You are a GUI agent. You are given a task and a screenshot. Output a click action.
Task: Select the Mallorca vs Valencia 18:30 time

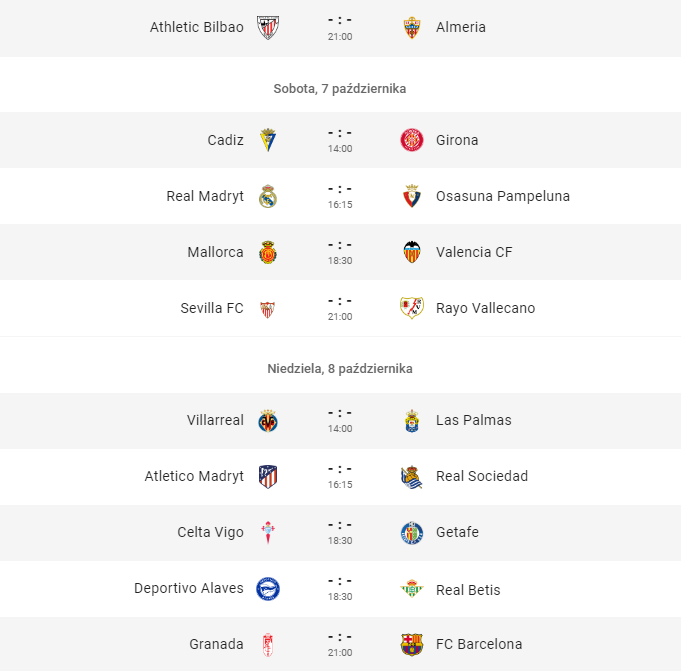click(x=340, y=261)
